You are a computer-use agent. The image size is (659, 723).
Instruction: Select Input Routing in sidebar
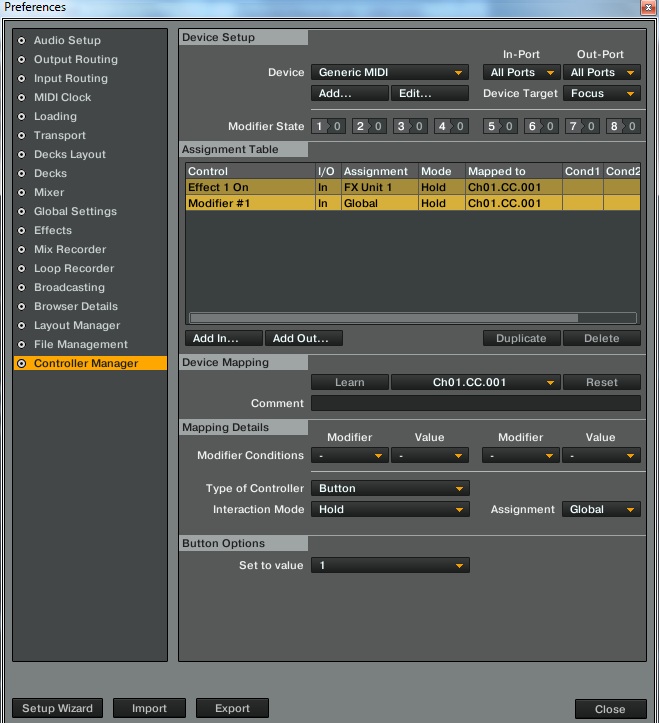pyautogui.click(x=71, y=78)
